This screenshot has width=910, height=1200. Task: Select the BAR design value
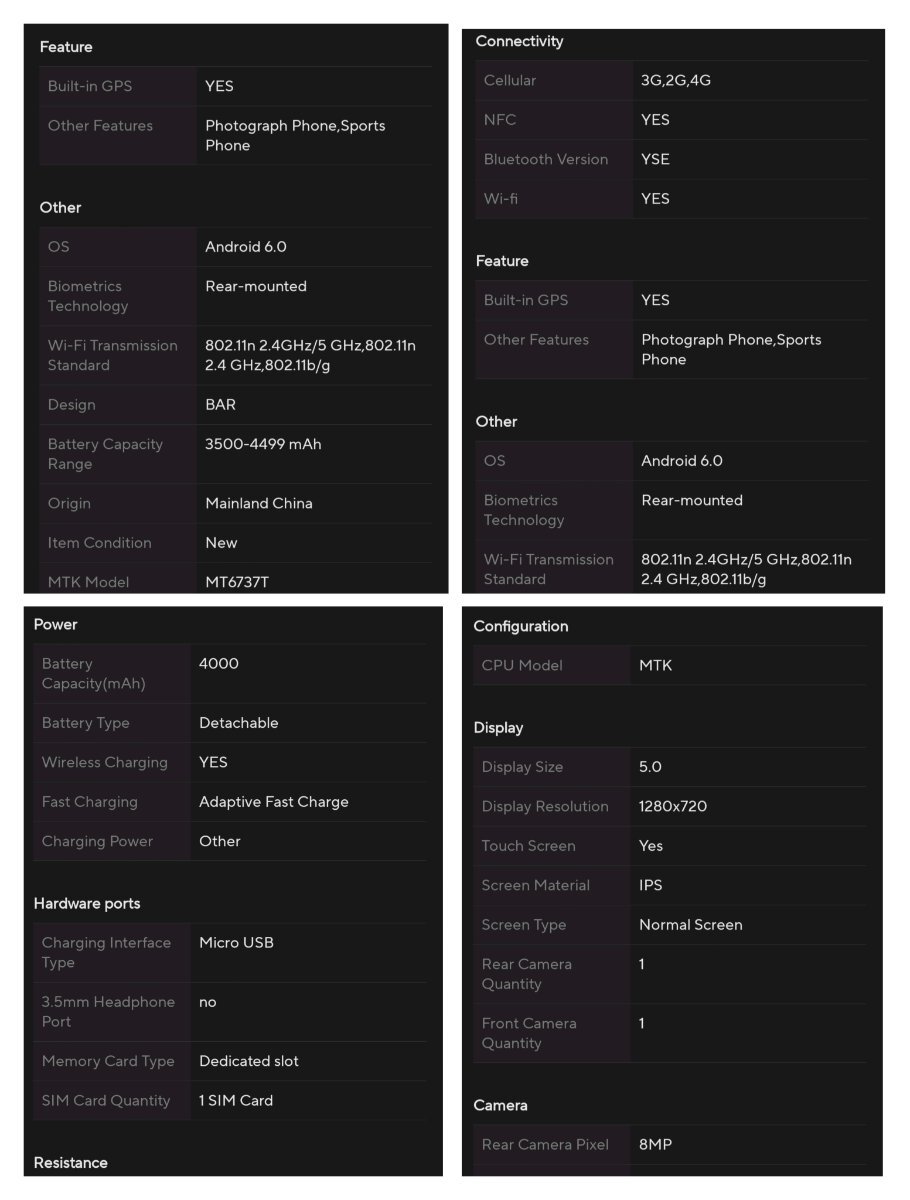tap(221, 404)
